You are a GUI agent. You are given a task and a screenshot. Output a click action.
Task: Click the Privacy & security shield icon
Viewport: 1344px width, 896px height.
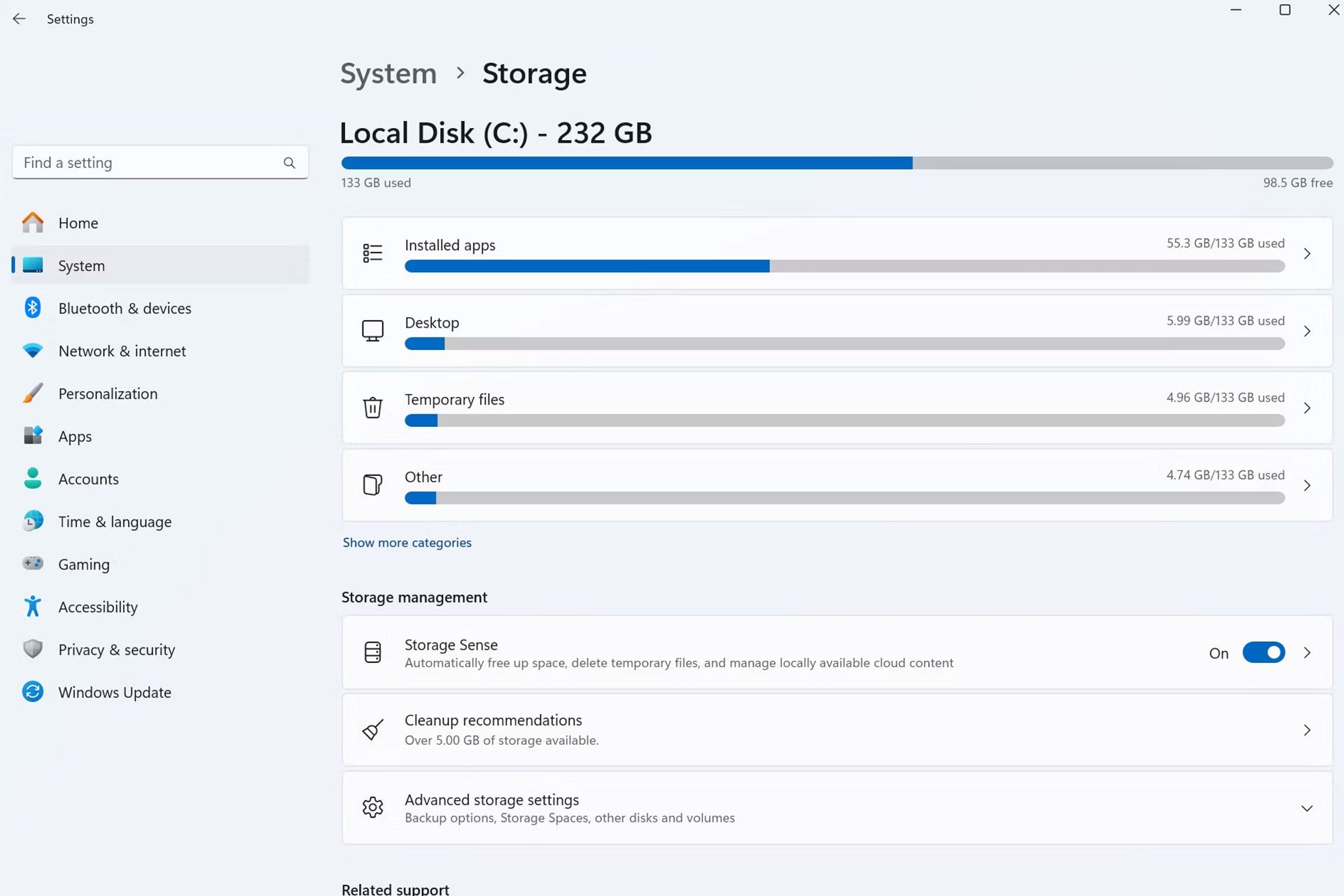point(32,649)
